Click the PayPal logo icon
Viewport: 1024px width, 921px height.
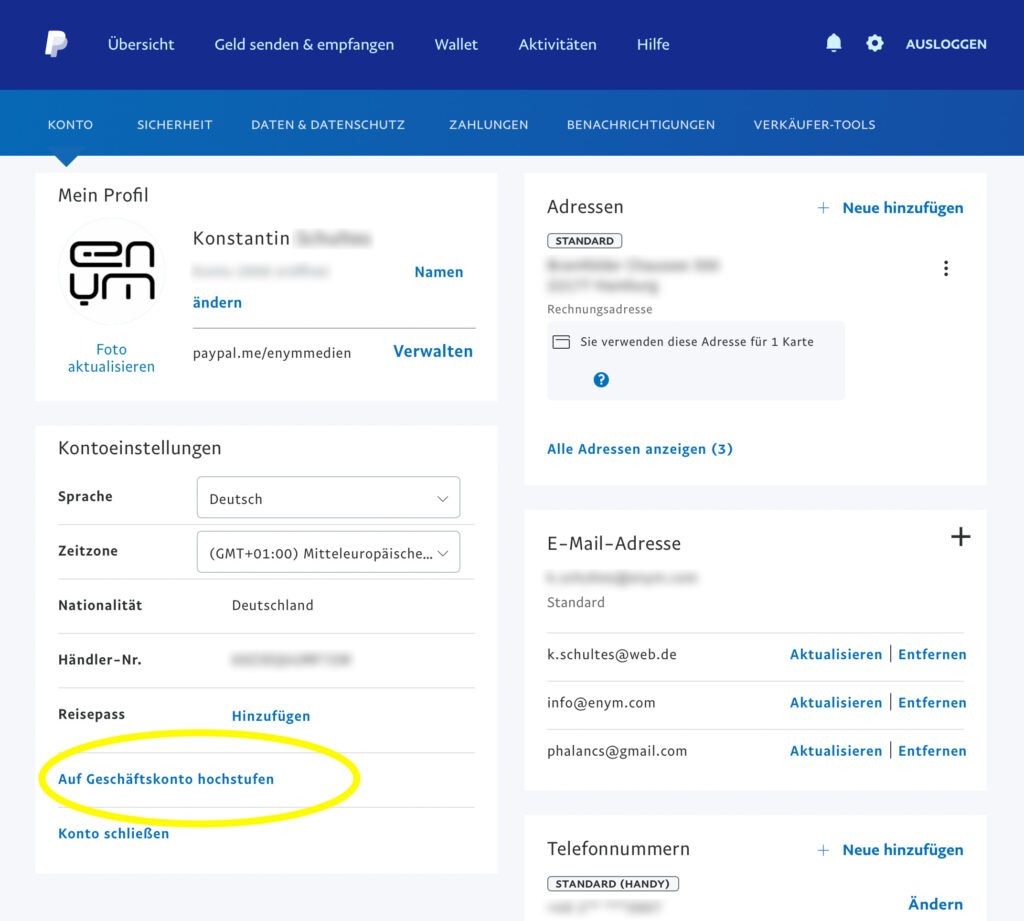(x=56, y=44)
